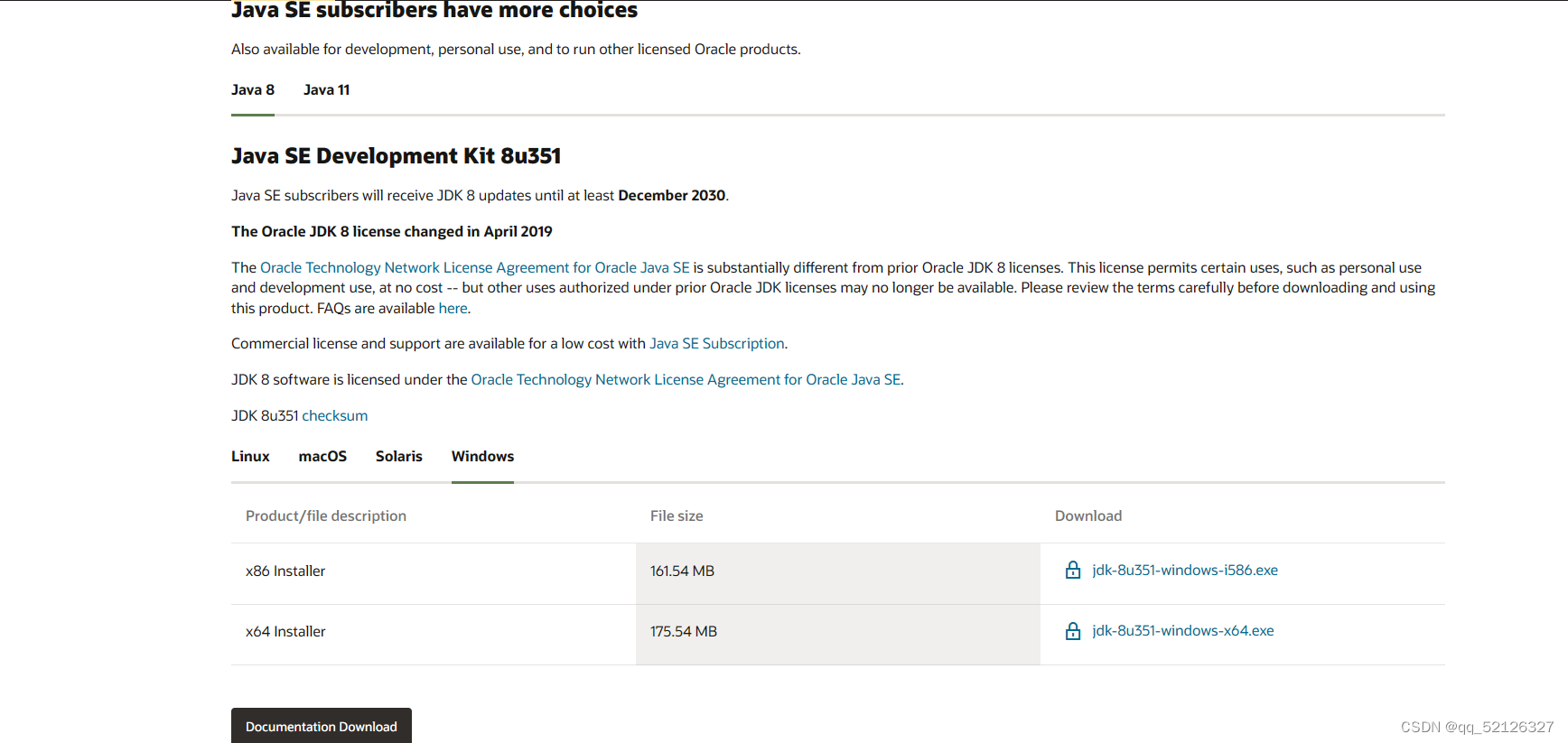Click lock icon beside jdk-8u351-windows-x64.exe
Image resolution: width=1568 pixels, height=743 pixels.
click(1073, 631)
